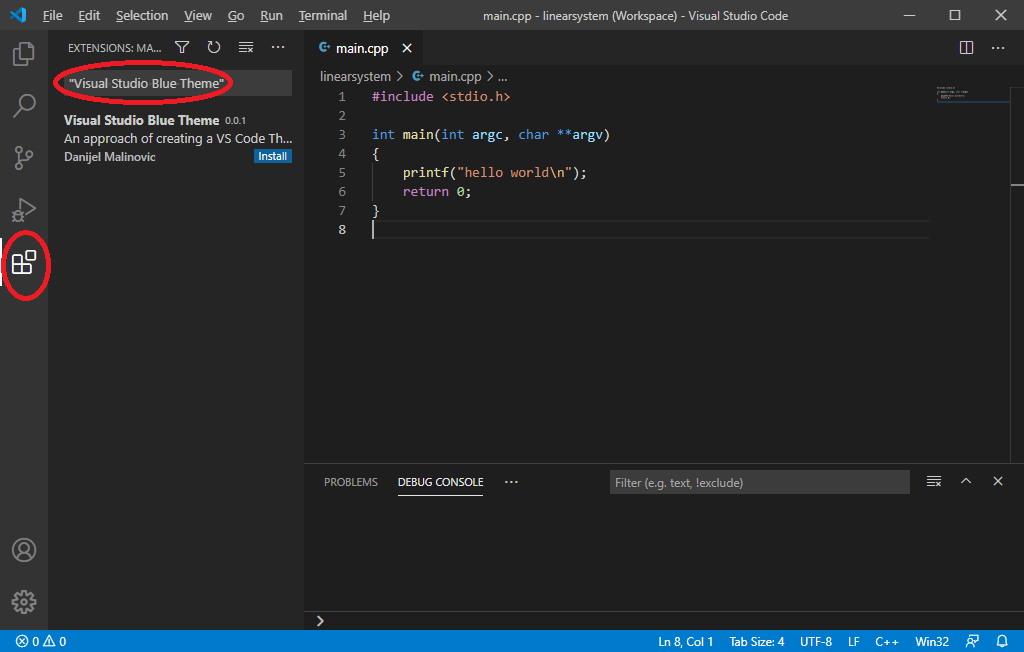Screen dimensions: 1024x652
Task: Open the Visual Studio Blue Theme extension entry
Action: 176,138
